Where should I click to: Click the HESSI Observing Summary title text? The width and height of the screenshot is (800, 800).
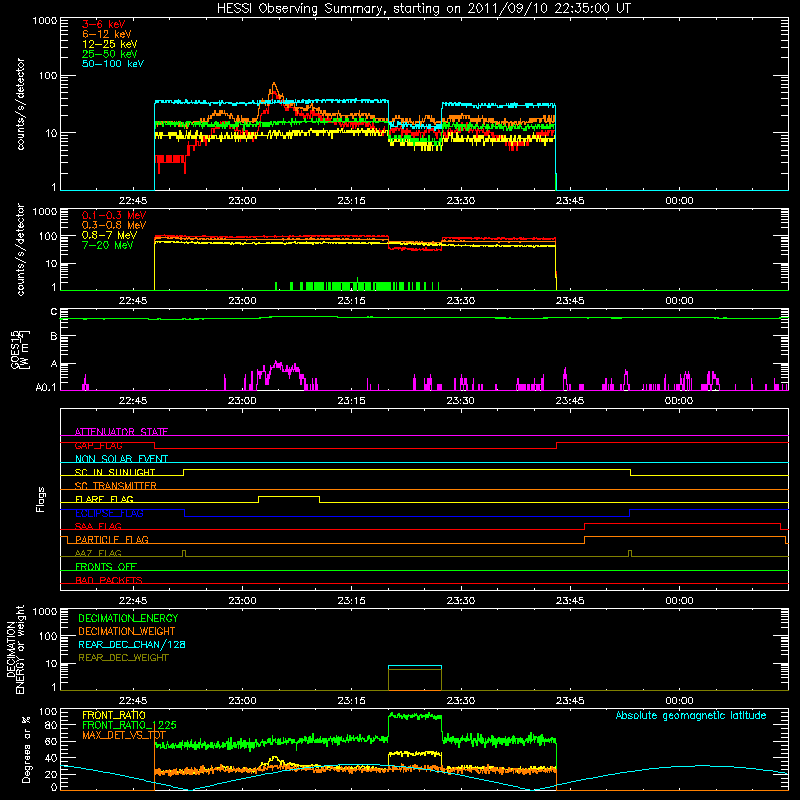coord(423,9)
